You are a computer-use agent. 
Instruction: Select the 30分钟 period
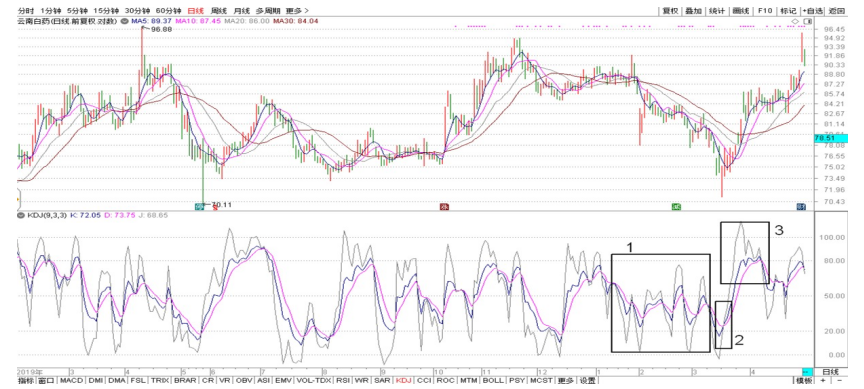(136, 10)
